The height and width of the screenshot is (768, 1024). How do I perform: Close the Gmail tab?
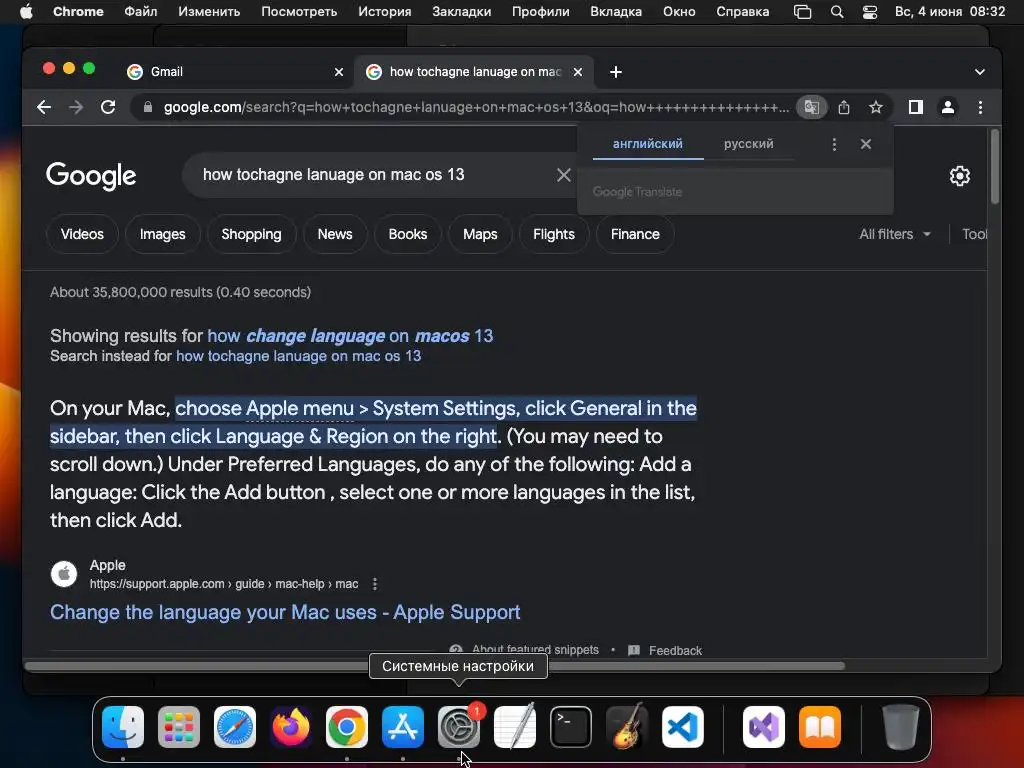(x=339, y=72)
